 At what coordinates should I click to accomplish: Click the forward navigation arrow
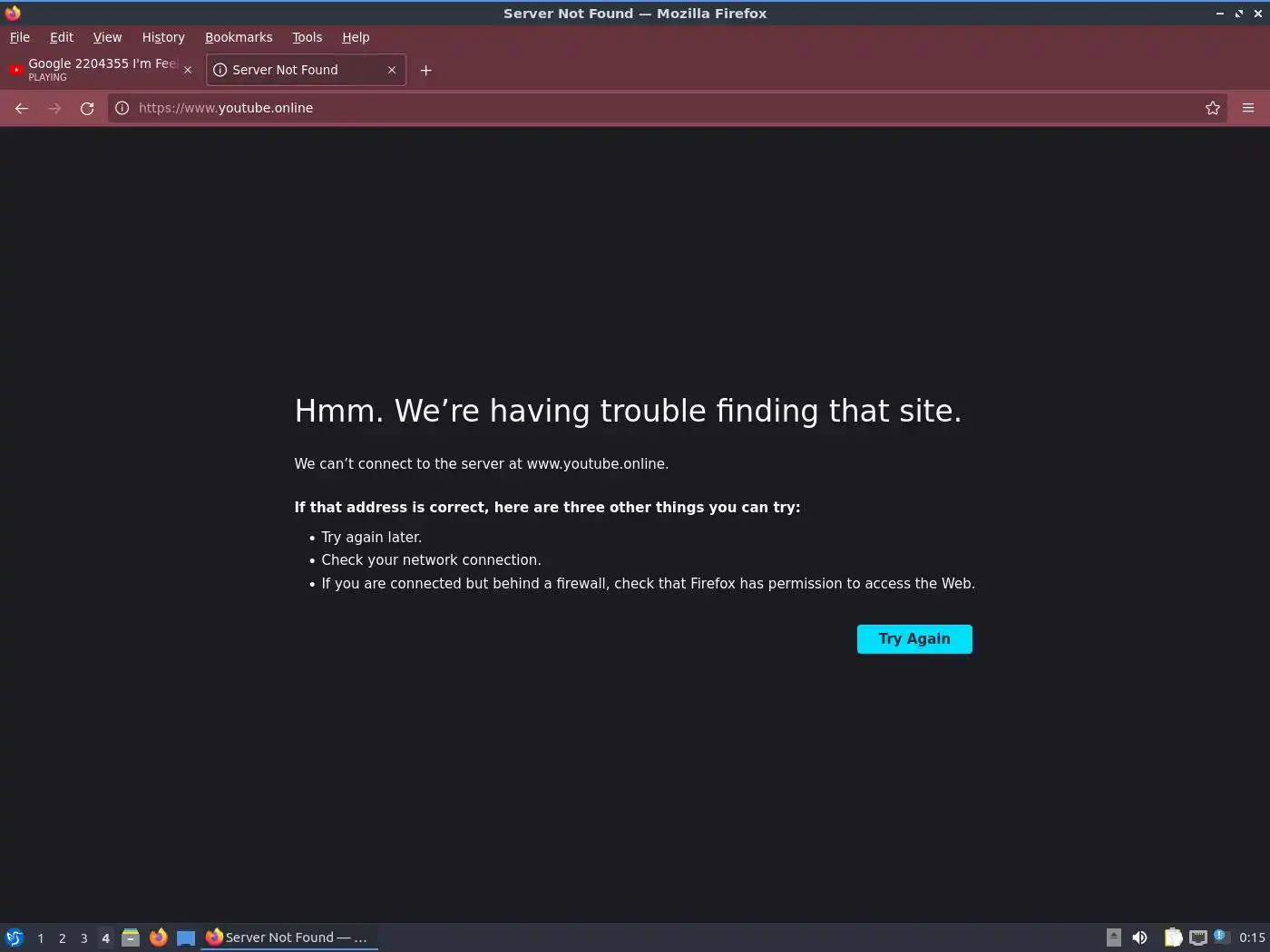pos(54,108)
